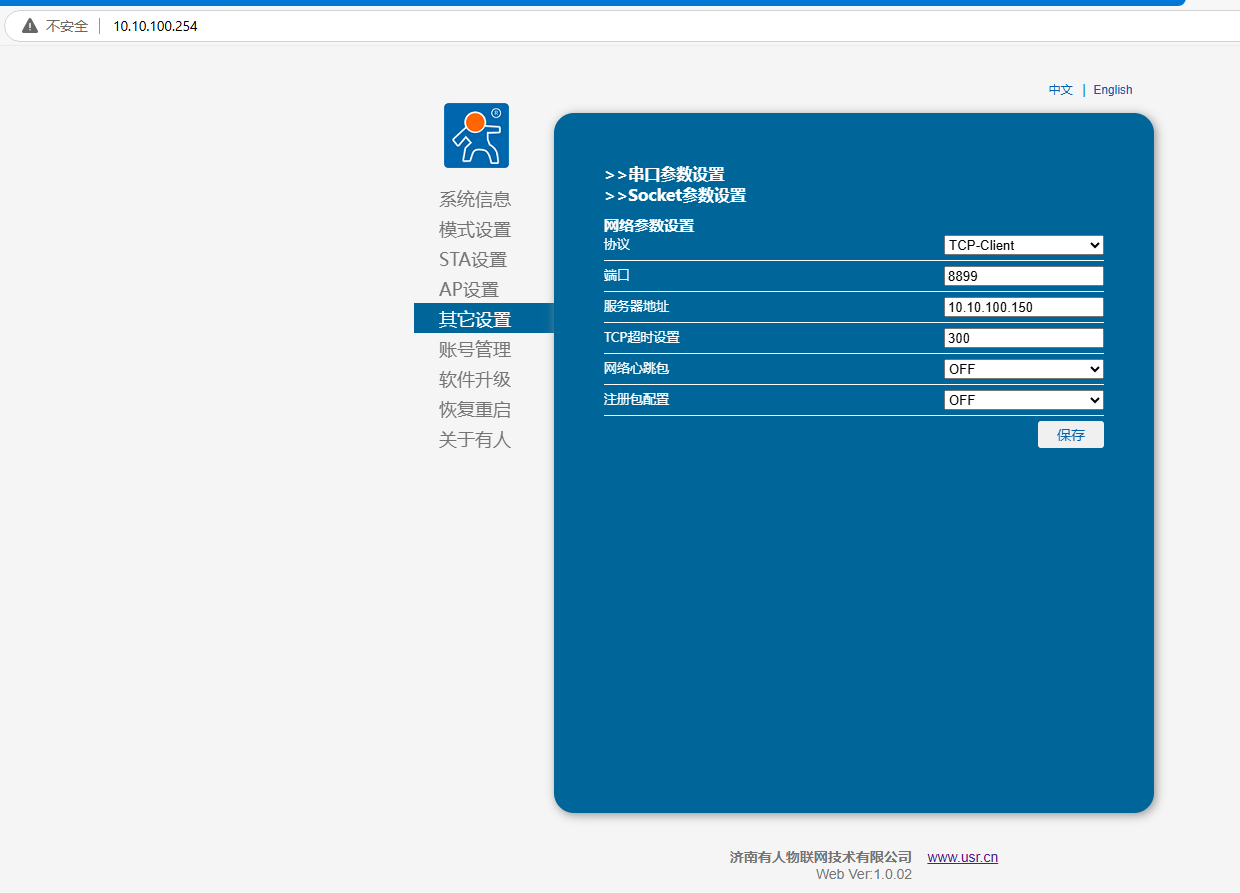
Task: Navigate to 软件升级 firmware upgrade
Action: (x=475, y=380)
